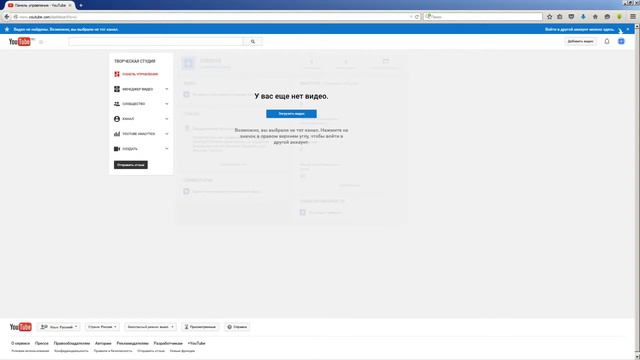Open the Firefox hamburger menu

(x=633, y=17)
